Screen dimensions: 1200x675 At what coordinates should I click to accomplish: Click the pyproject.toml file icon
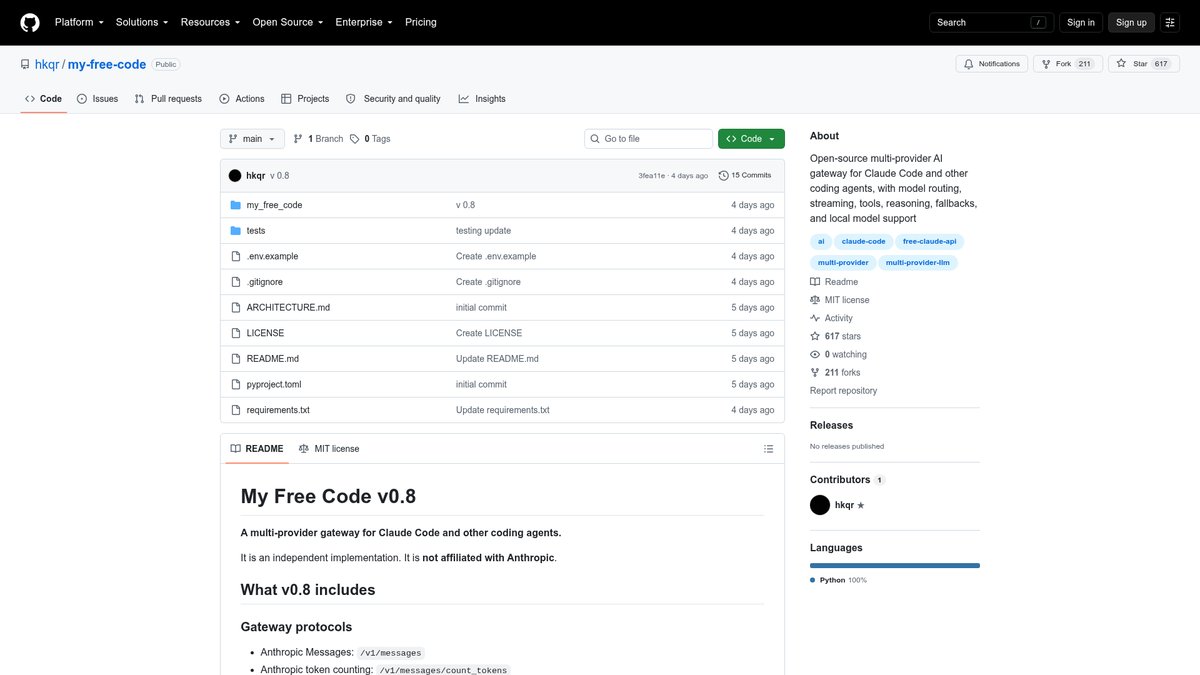tap(235, 384)
